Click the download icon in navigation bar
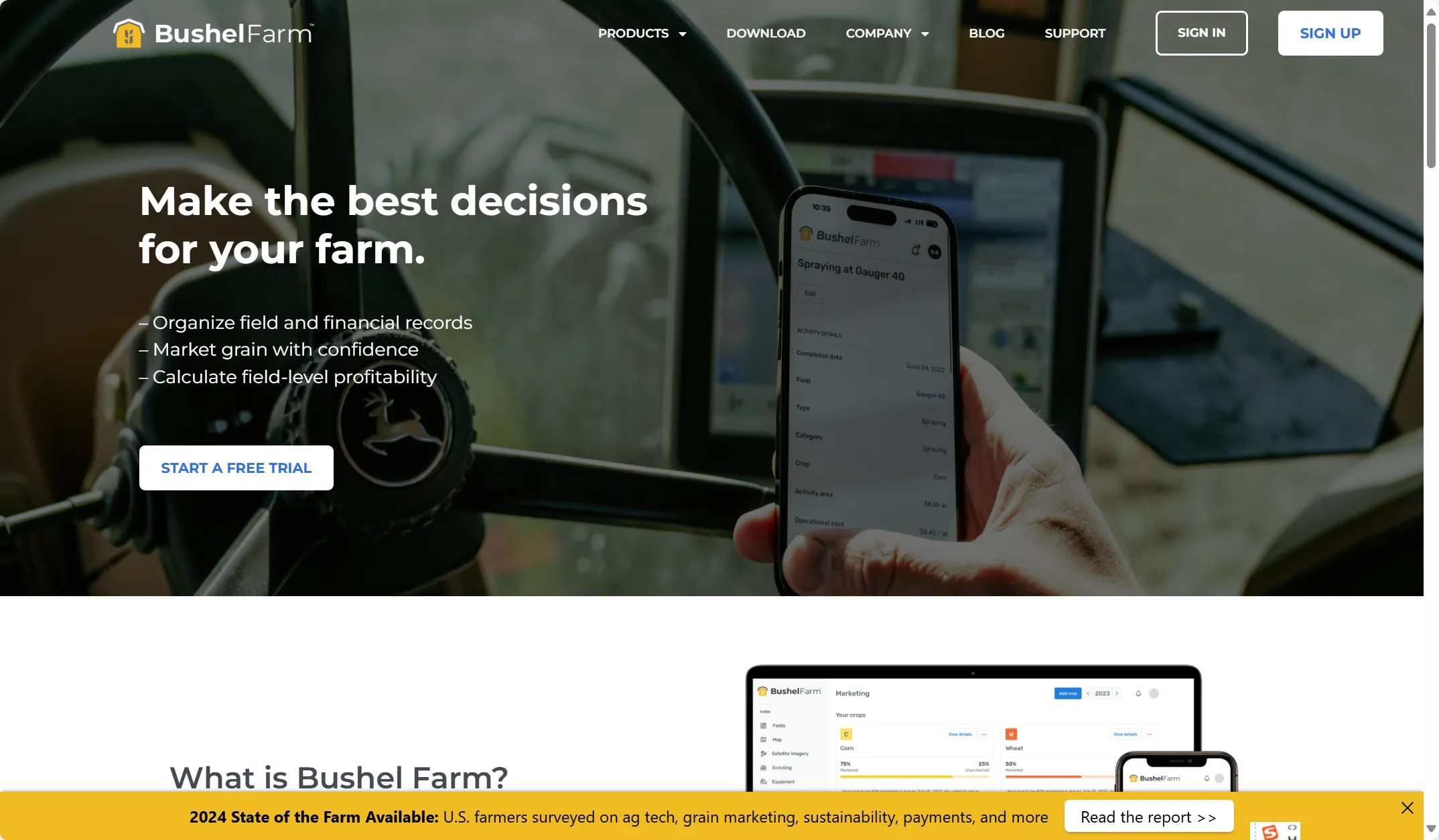Screen dimensions: 1439x840 pos(766,33)
